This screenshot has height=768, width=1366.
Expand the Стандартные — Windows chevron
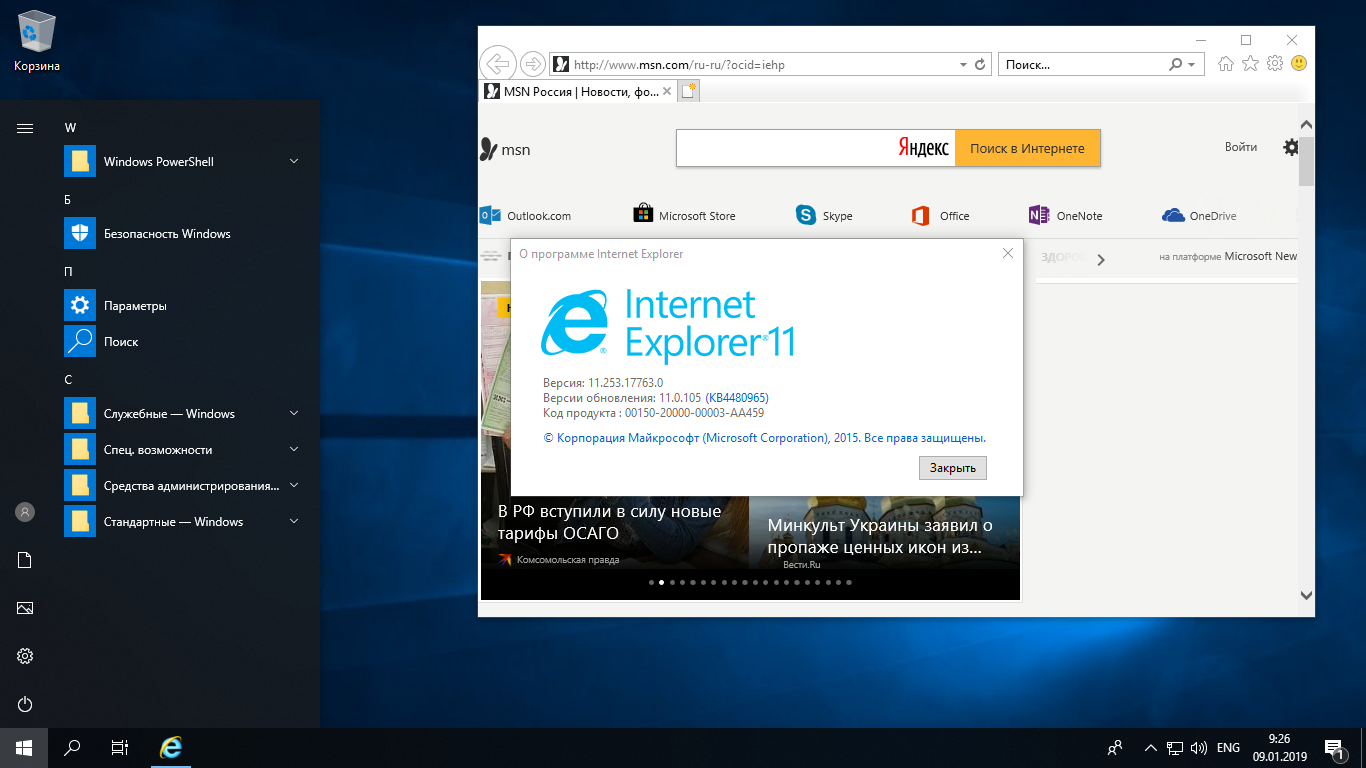pyautogui.click(x=294, y=521)
